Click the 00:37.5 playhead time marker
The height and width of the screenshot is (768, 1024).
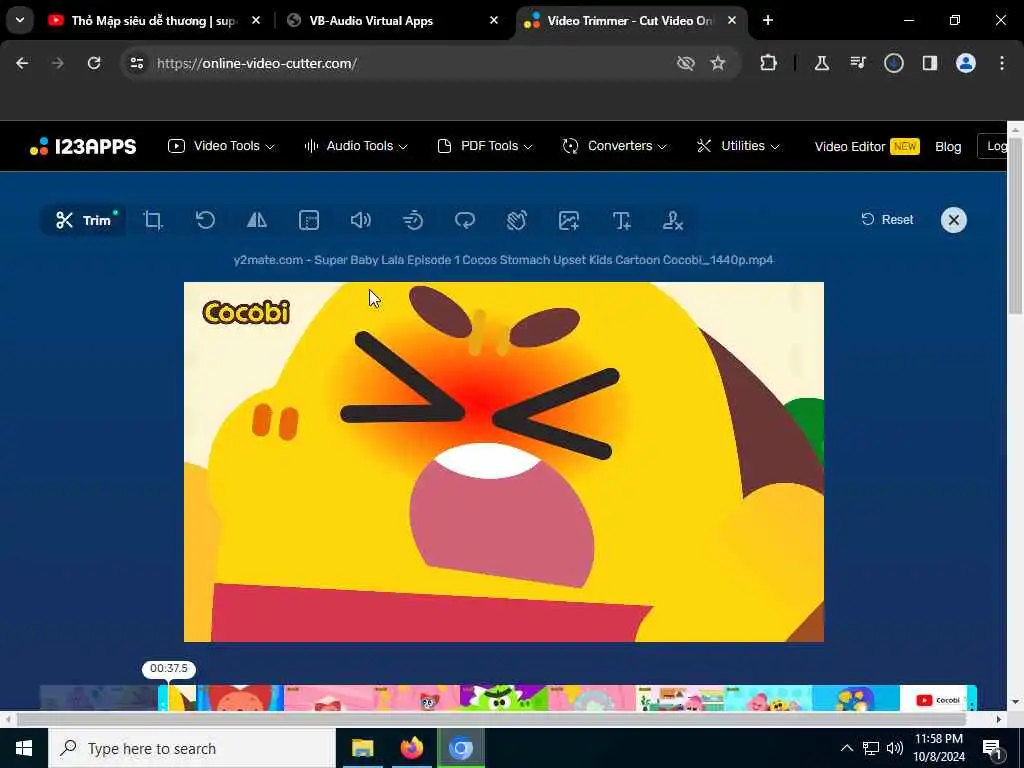(168, 669)
